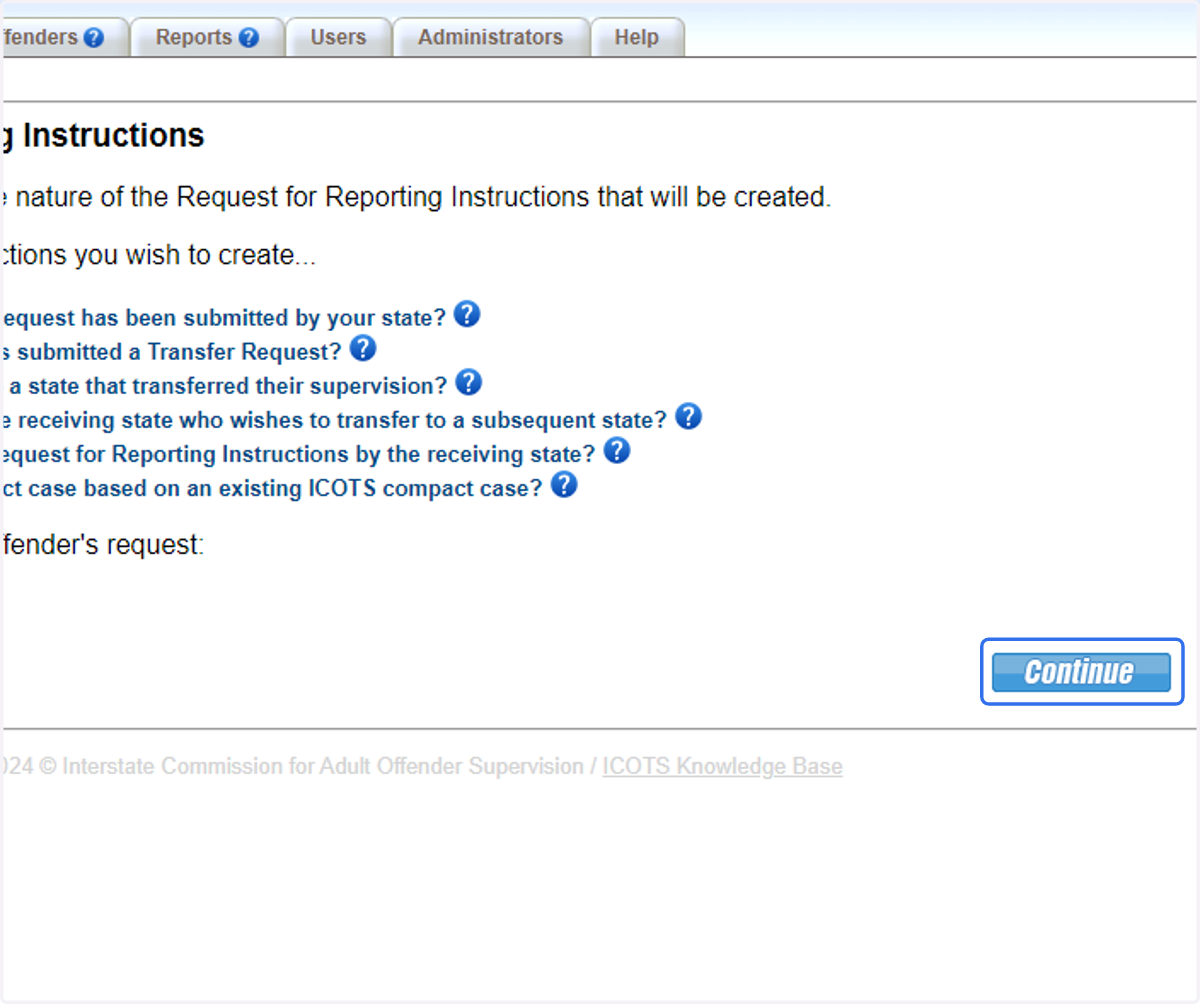Help icon after 'transferred their supervision?'
The width and height of the screenshot is (1200, 1004).
468,383
